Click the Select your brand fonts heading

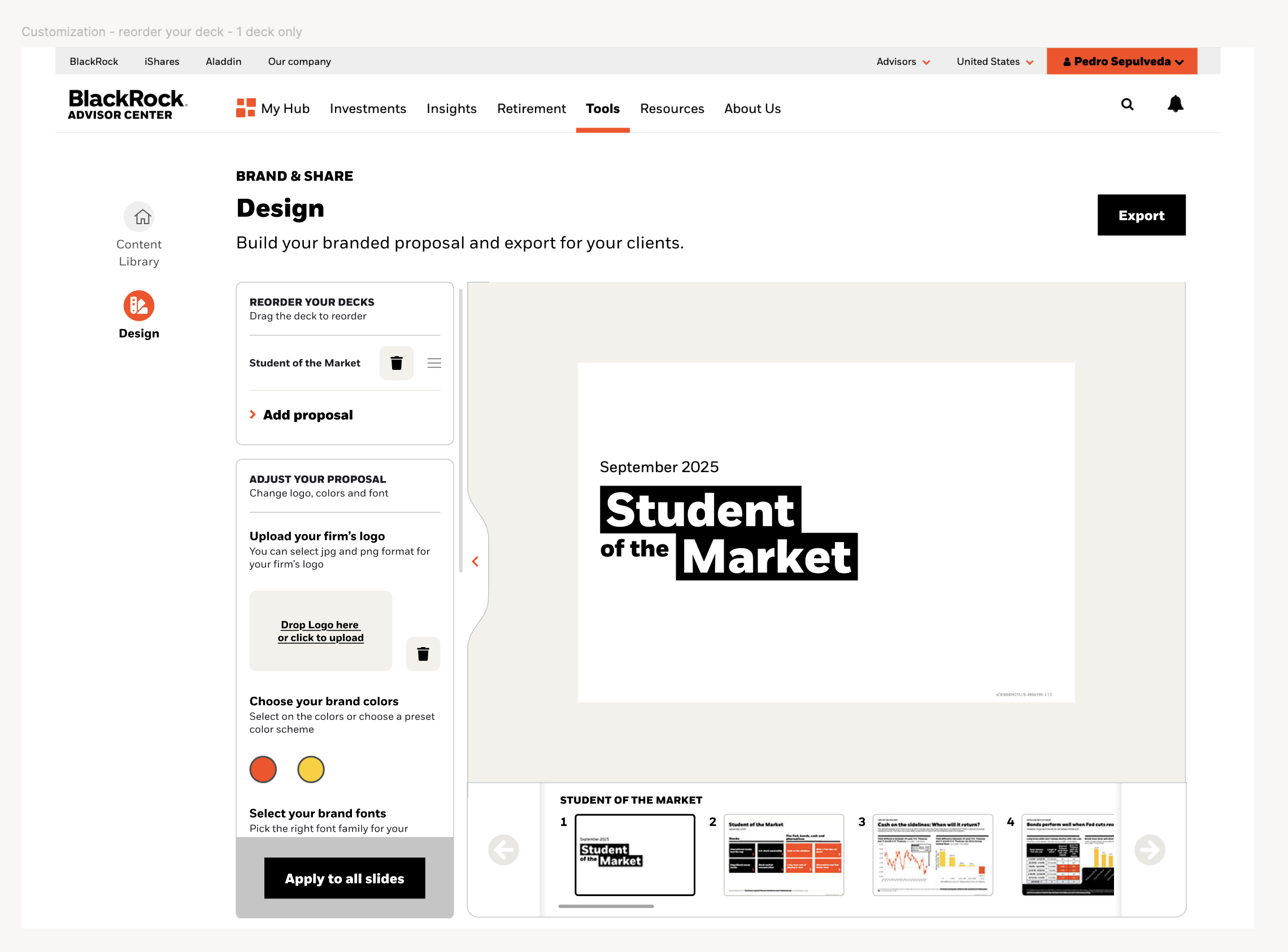click(317, 813)
